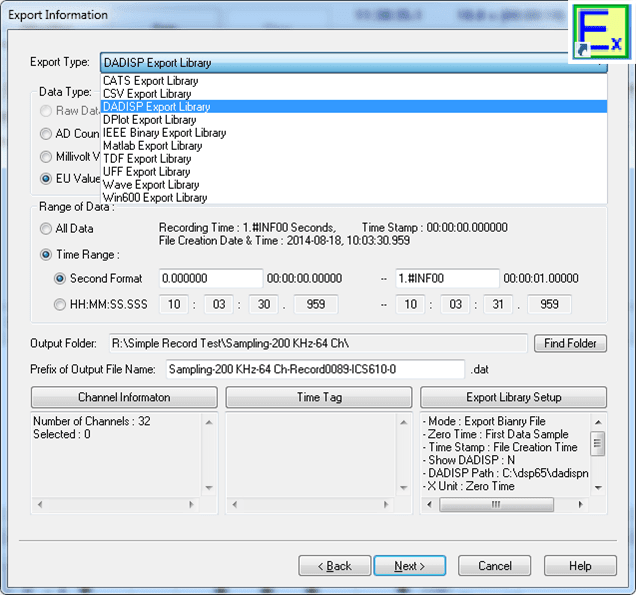Screen dimensions: 636x595
Task: Pick DPlot Export Library from the list
Action: (x=353, y=120)
